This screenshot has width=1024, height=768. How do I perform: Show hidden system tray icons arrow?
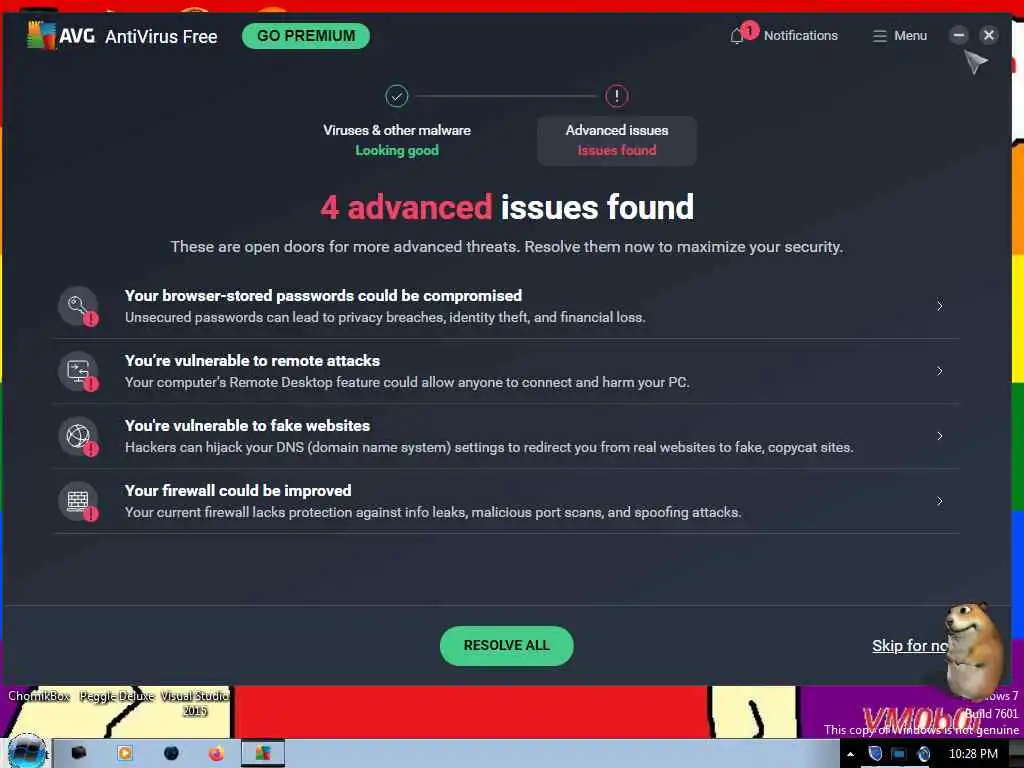coord(850,754)
